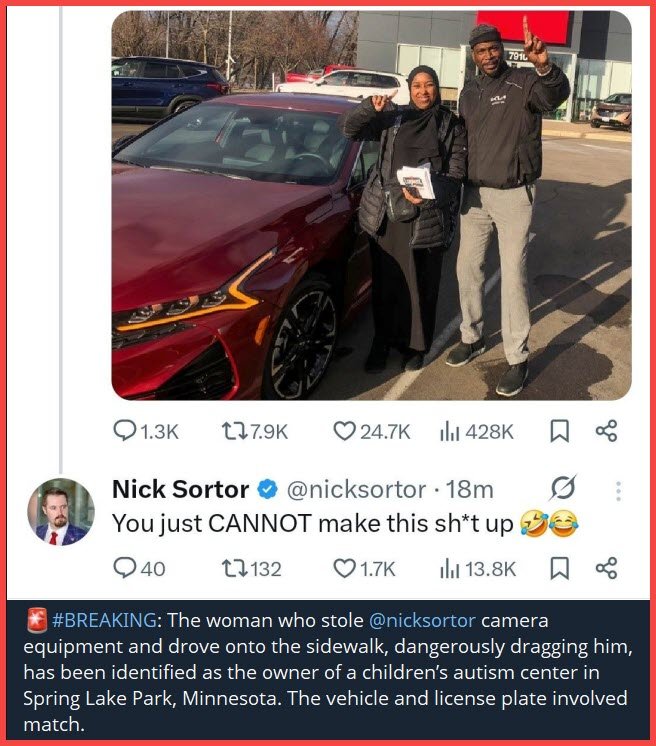This screenshot has width=656, height=746.
Task: View the 13.8K views analytics
Action: click(478, 568)
